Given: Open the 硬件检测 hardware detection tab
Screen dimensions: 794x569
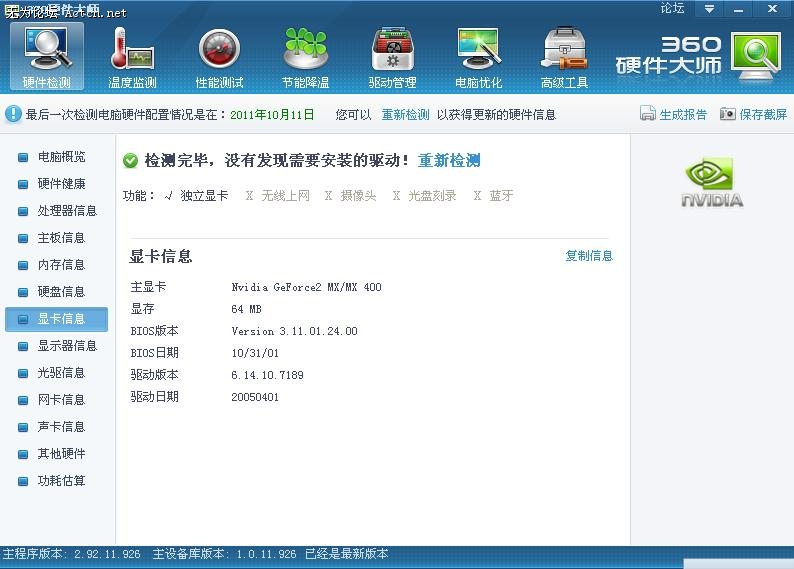Looking at the screenshot, I should pos(47,57).
